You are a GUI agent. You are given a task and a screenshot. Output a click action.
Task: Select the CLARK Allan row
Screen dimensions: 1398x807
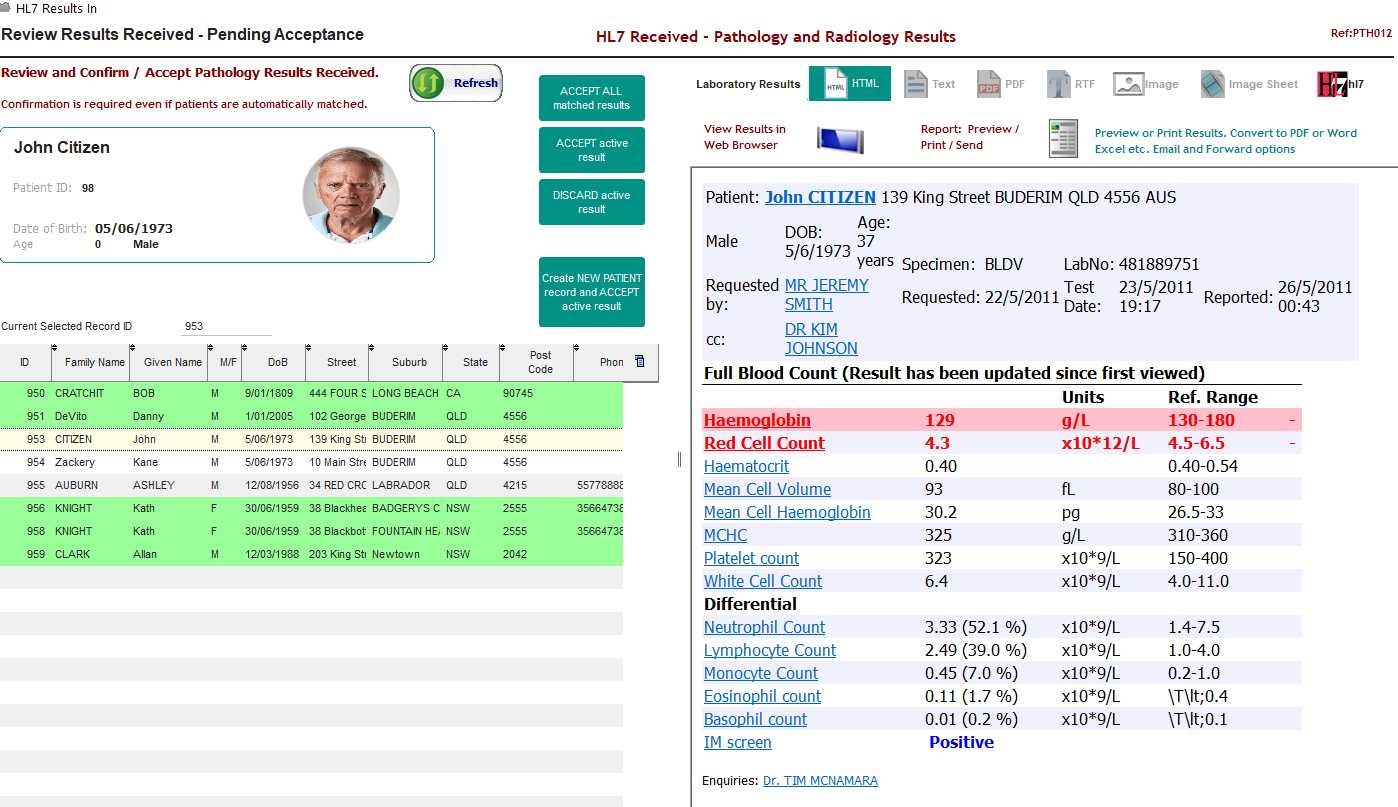[311, 554]
